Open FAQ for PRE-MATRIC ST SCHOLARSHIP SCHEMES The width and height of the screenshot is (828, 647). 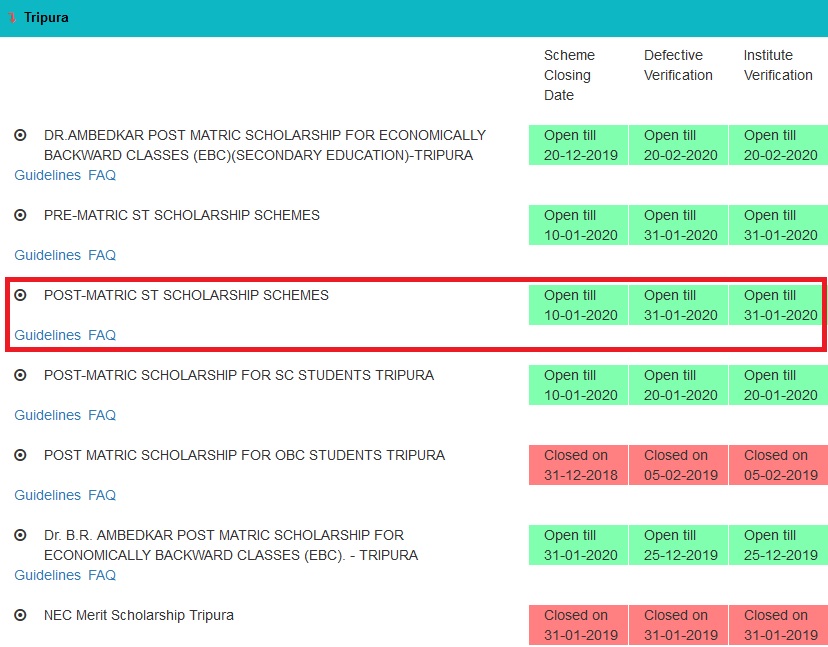(102, 255)
